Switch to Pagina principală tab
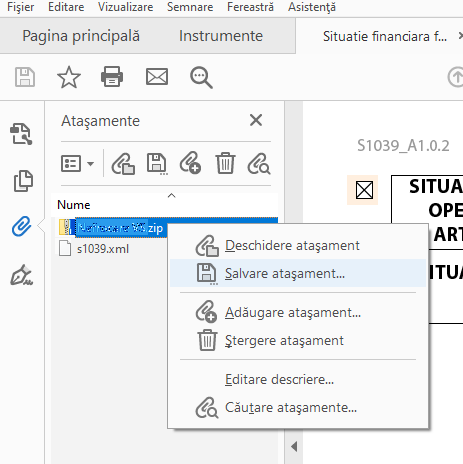This screenshot has height=464, width=463. 81,36
